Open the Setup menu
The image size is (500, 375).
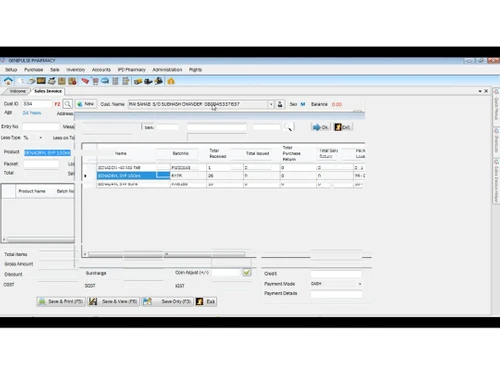coord(11,70)
